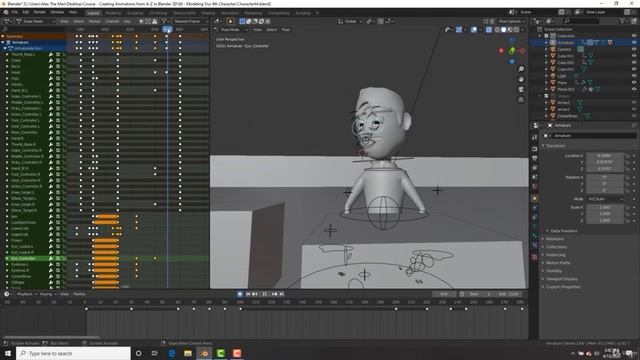Toggle Only Show Selected in Dope Sheet
The width and height of the screenshot is (640, 360).
(141, 21)
